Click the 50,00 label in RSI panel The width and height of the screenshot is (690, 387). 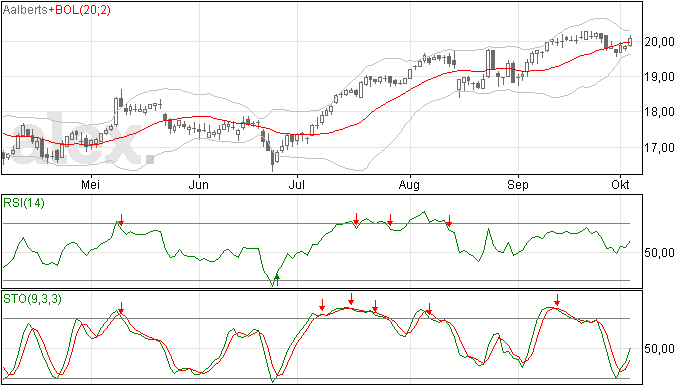659,253
